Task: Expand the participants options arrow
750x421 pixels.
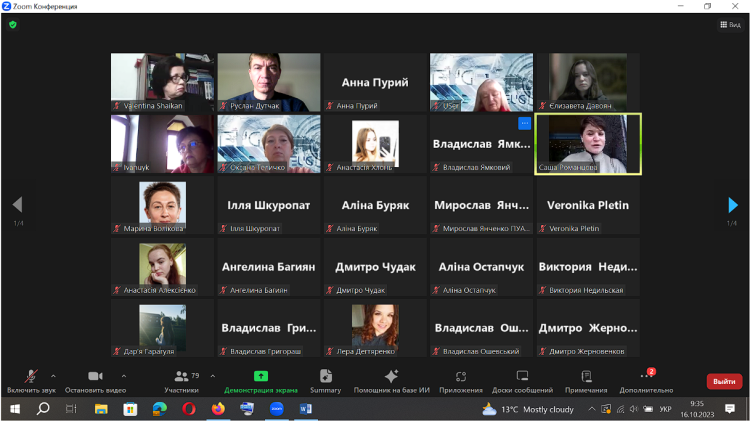Action: [212, 376]
